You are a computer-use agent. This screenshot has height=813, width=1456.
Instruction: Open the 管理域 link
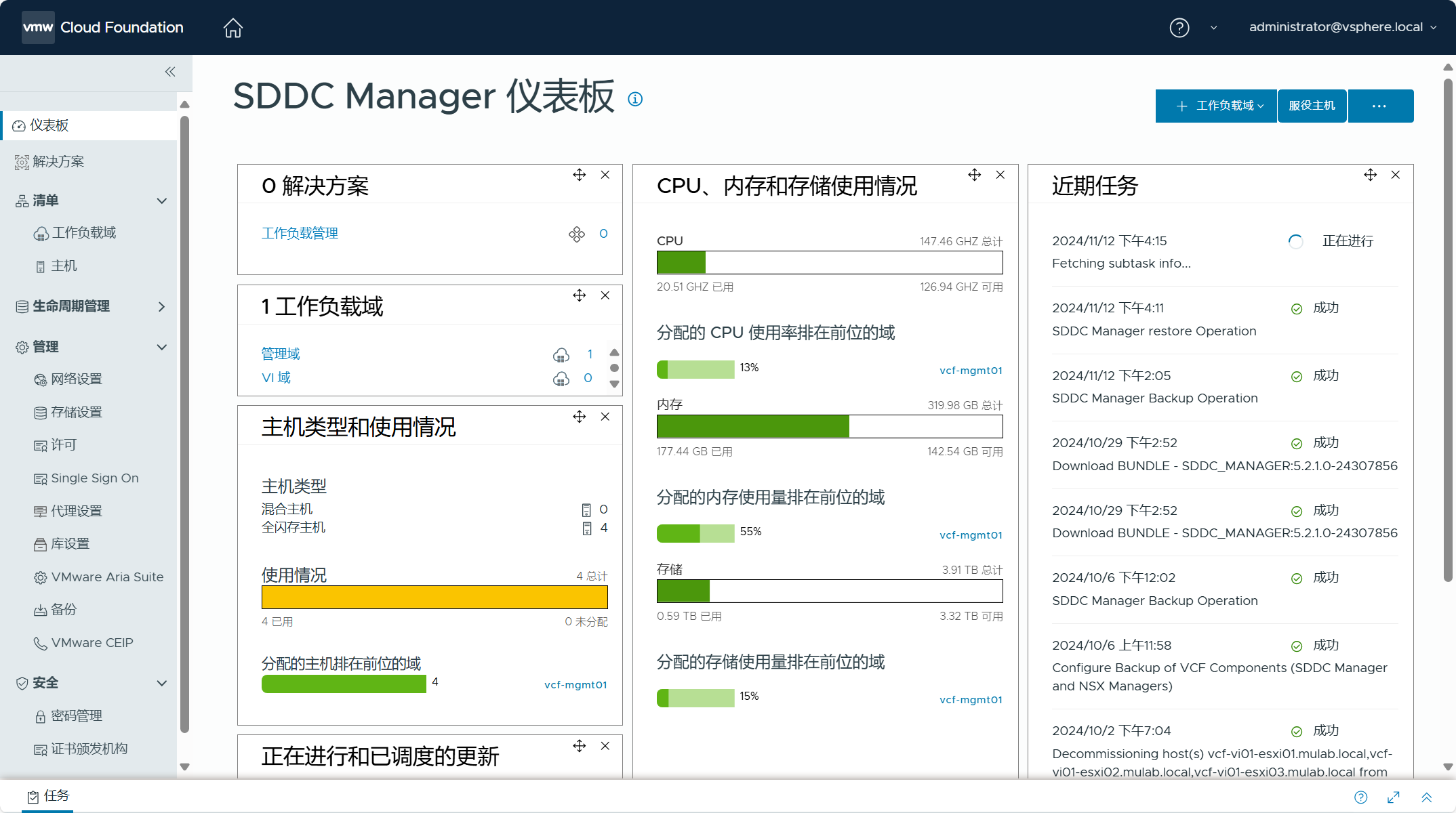[x=281, y=354]
